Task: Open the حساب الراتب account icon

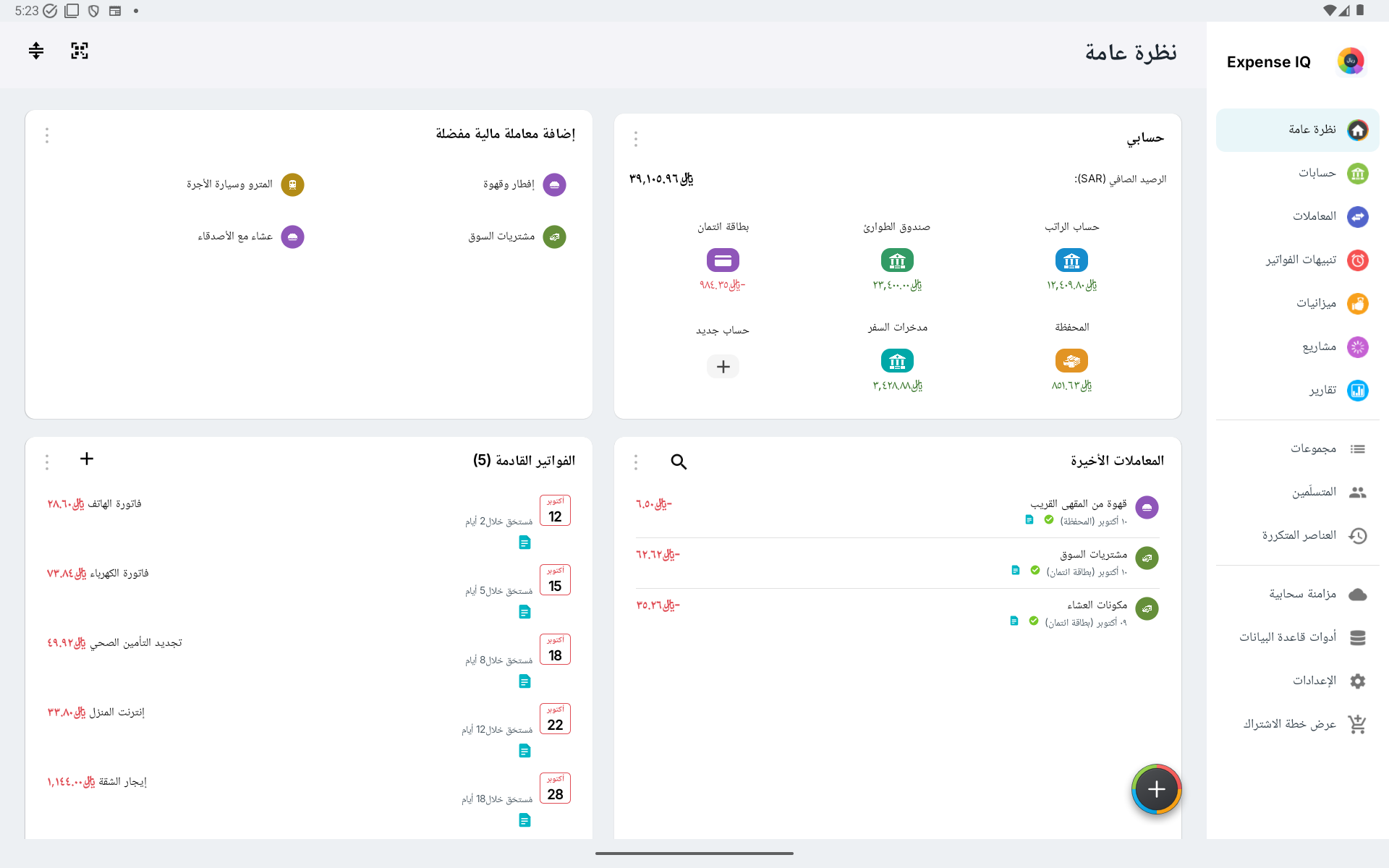Action: pos(1071,260)
